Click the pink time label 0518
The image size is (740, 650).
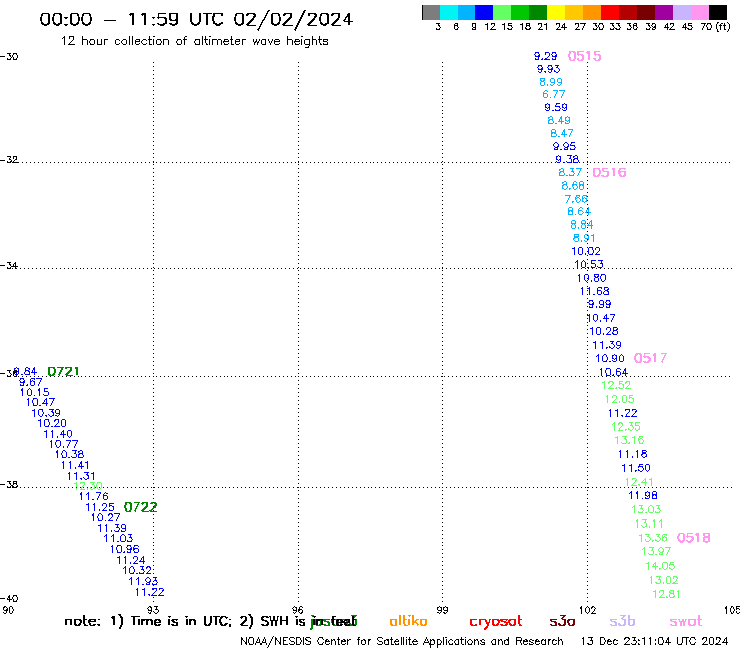pos(693,538)
